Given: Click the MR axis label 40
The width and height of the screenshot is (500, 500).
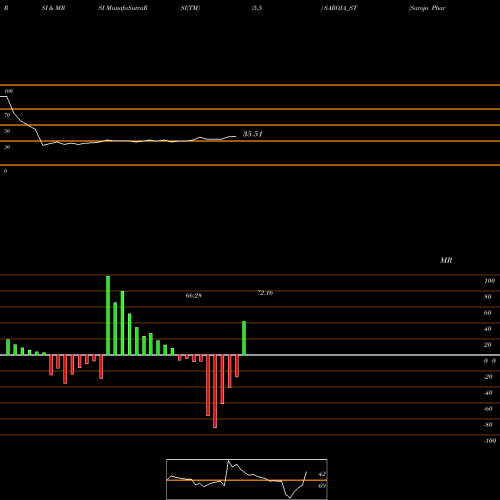Looking at the screenshot, I should [x=488, y=329].
